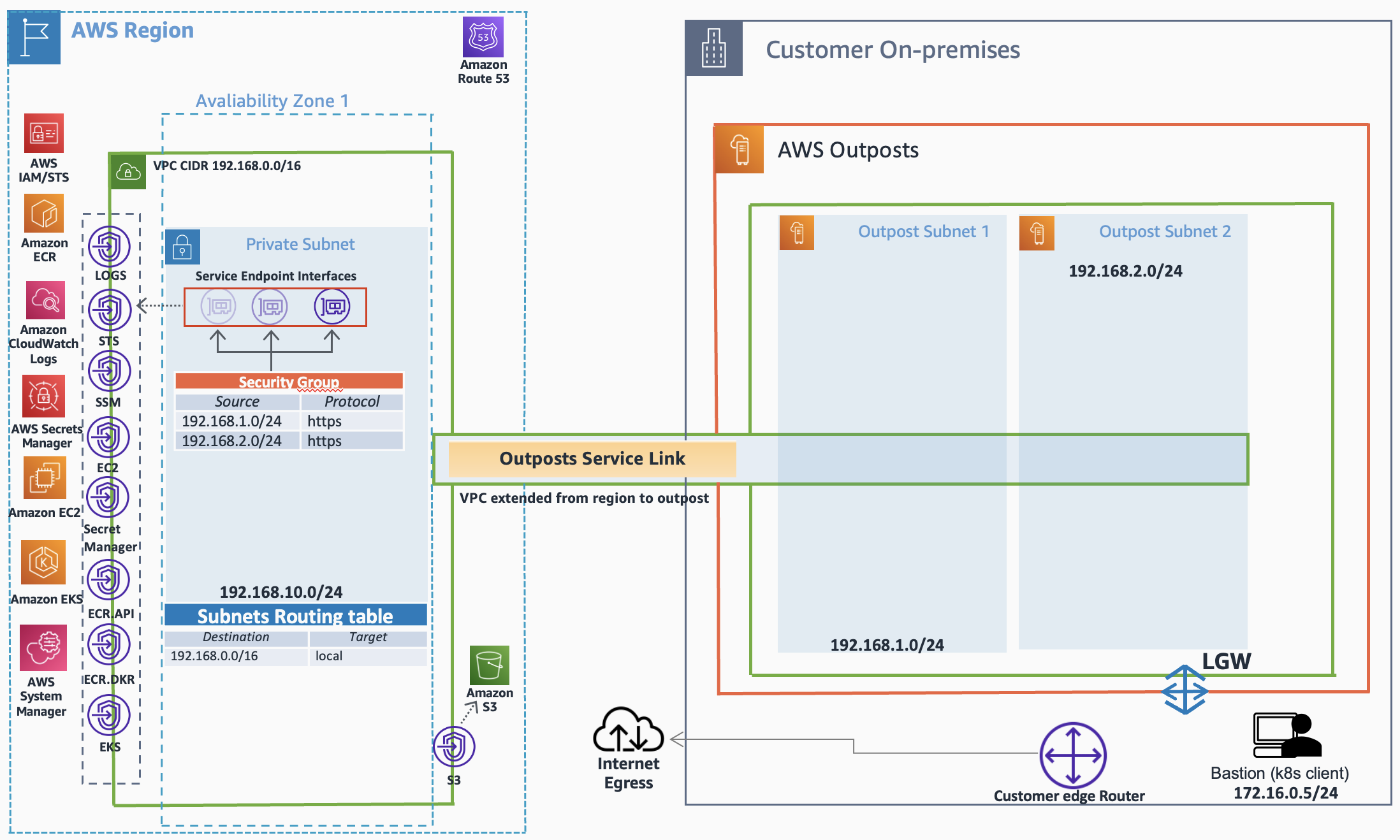This screenshot has height=840, width=1400.
Task: Select the Amazon CloudWatch Logs icon
Action: (45, 300)
